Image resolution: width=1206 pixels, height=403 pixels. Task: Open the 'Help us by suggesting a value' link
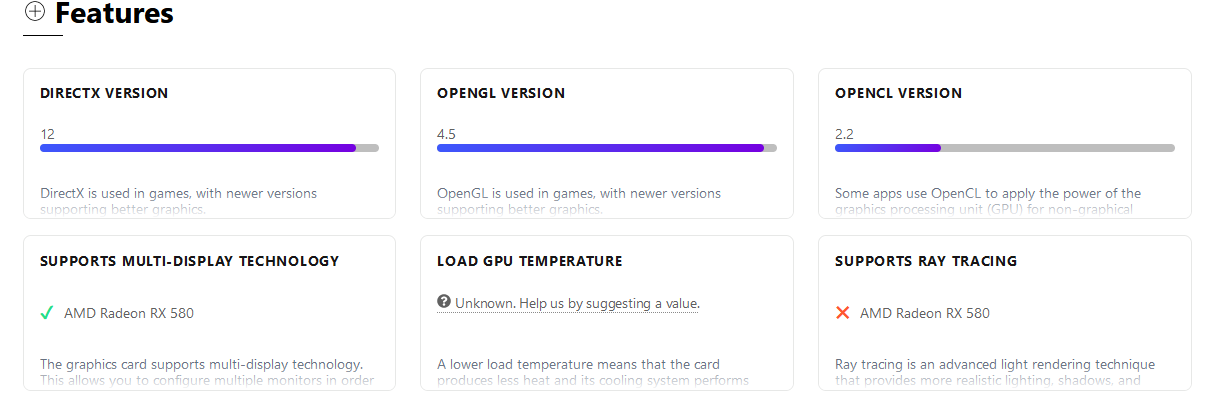[577, 303]
